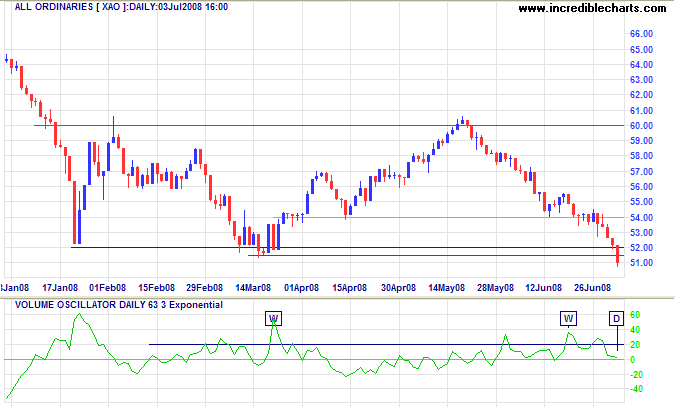
Task: Select the D marker box in oscillator panel
Action: click(616, 319)
